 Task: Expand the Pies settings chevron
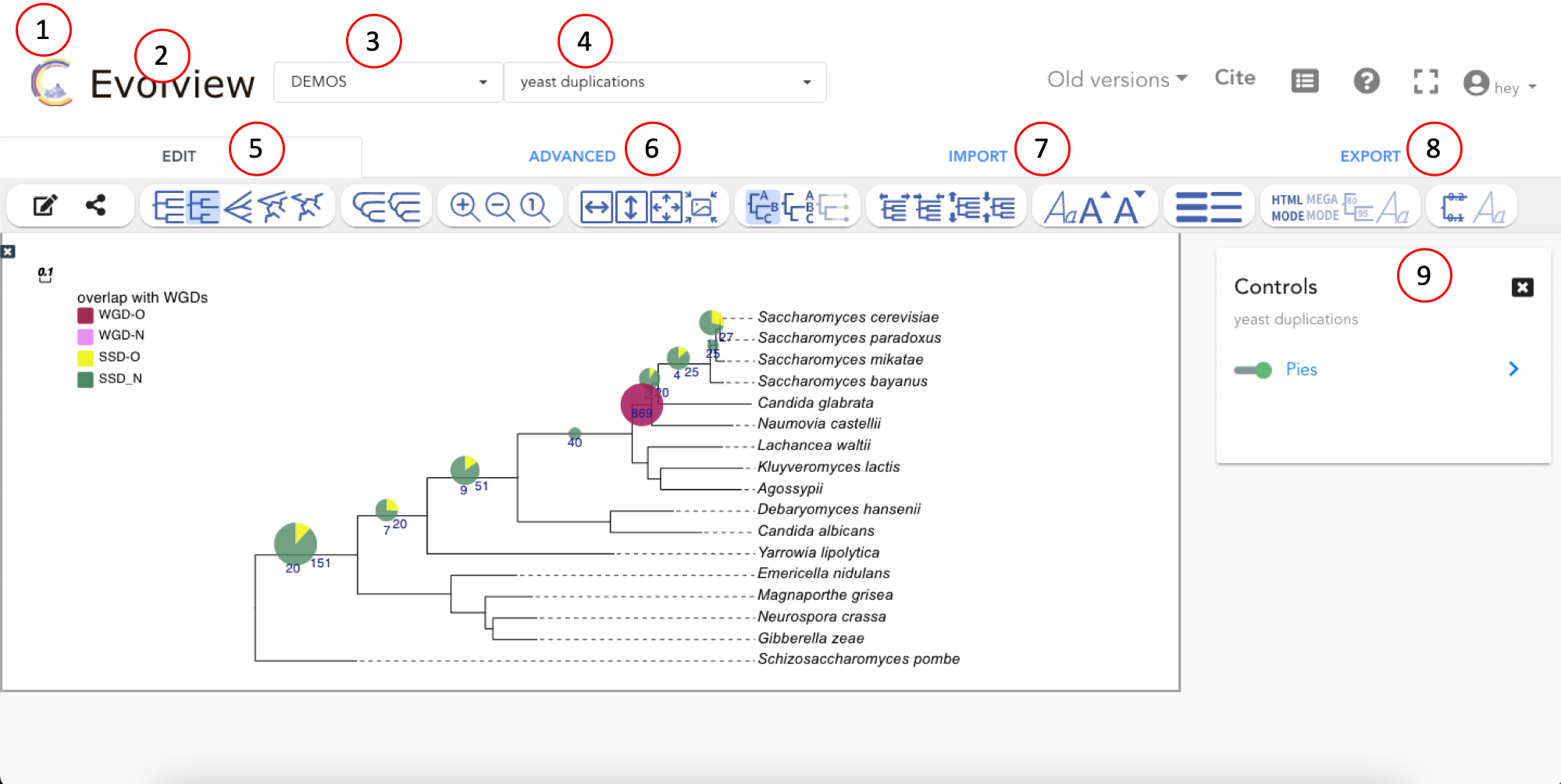pyautogui.click(x=1513, y=369)
